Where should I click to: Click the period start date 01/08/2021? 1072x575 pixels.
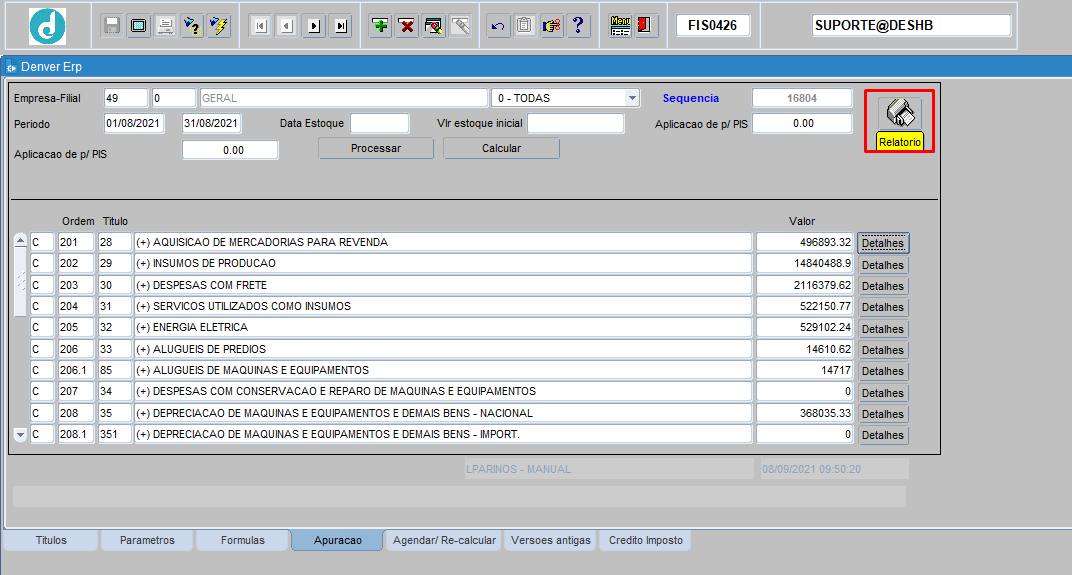pyautogui.click(x=134, y=124)
